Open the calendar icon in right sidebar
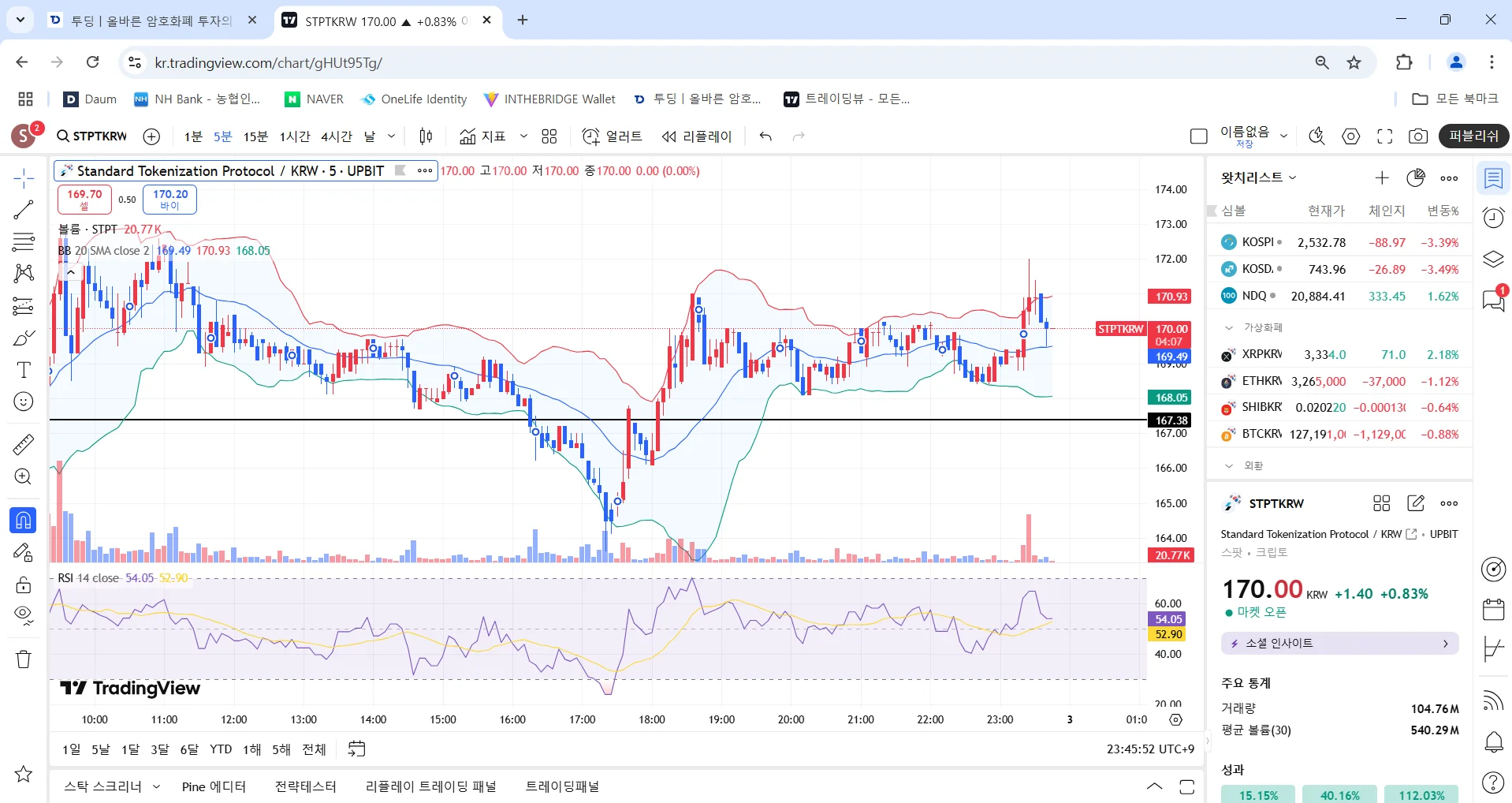The image size is (1512, 803). [1493, 609]
